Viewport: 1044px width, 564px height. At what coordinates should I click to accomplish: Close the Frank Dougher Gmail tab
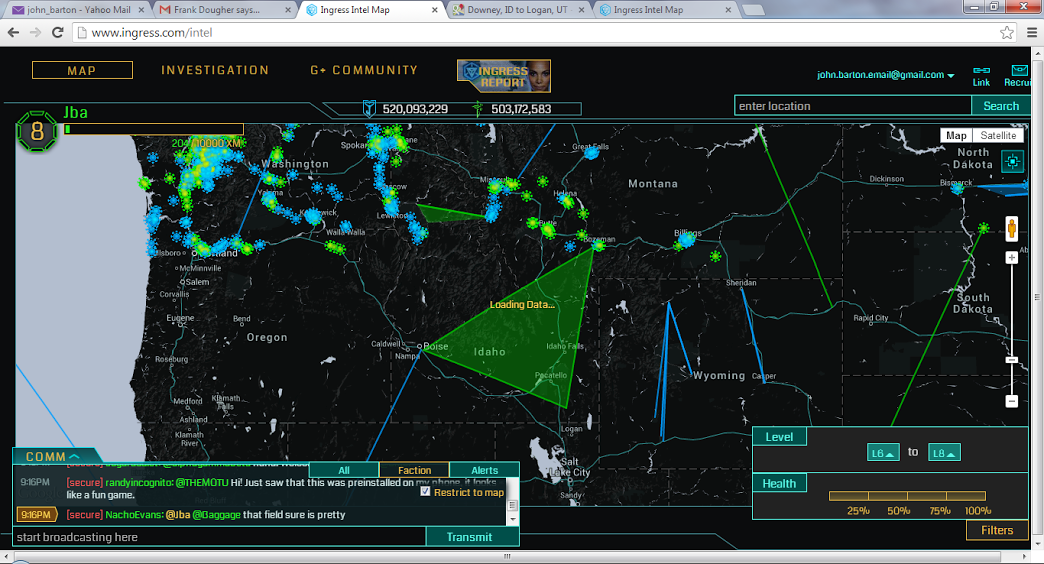point(288,10)
